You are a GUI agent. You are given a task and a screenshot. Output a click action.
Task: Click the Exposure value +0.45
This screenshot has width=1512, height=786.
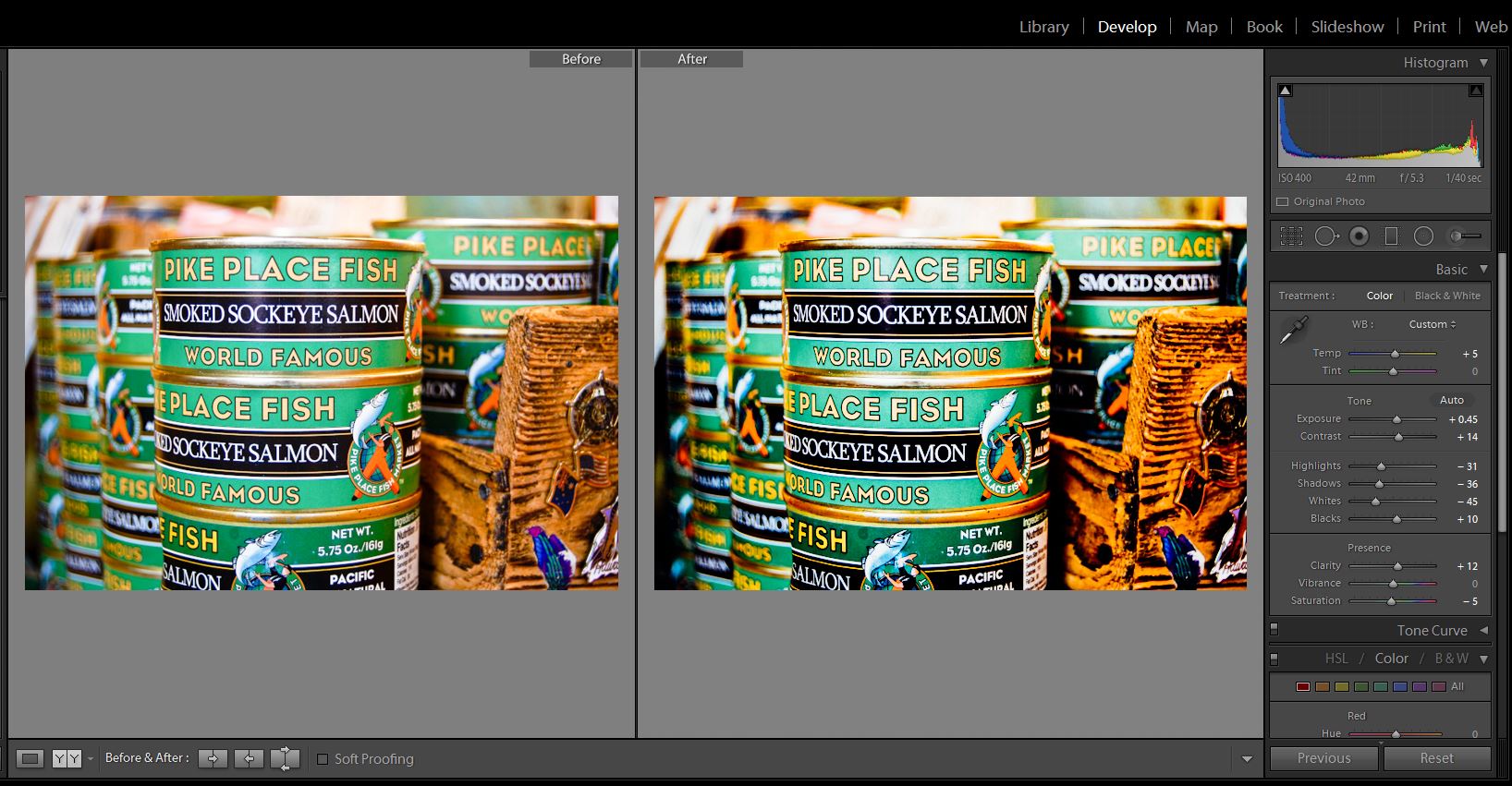click(x=1463, y=419)
